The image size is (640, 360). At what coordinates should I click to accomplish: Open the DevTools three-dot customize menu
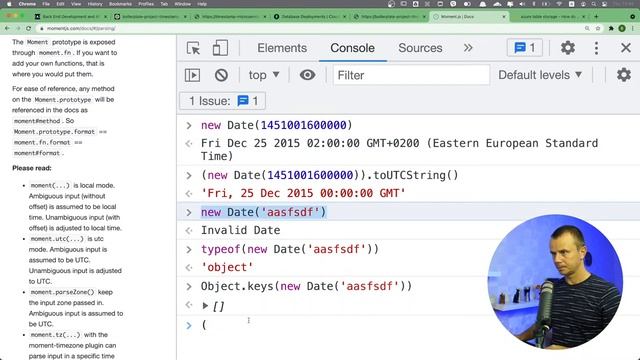[596, 48]
